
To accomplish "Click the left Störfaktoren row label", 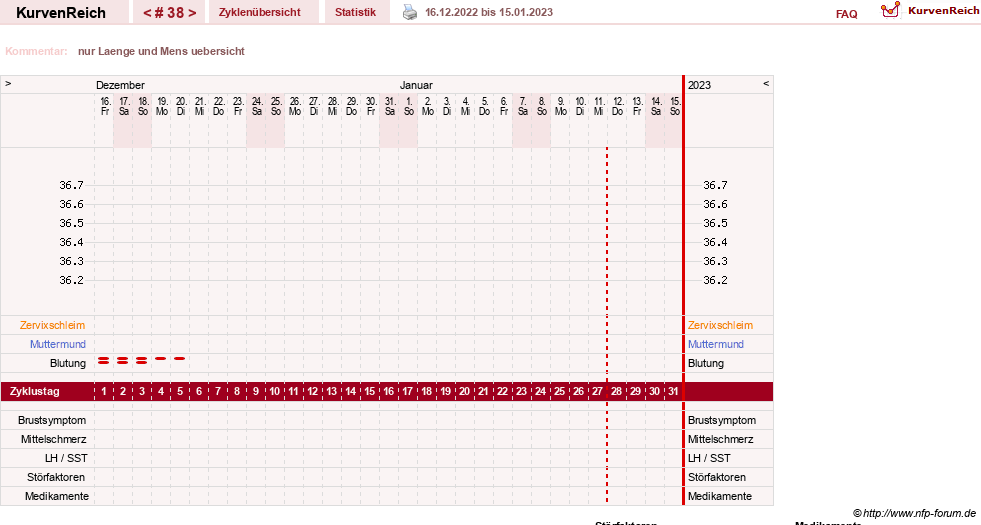I will click(56, 477).
